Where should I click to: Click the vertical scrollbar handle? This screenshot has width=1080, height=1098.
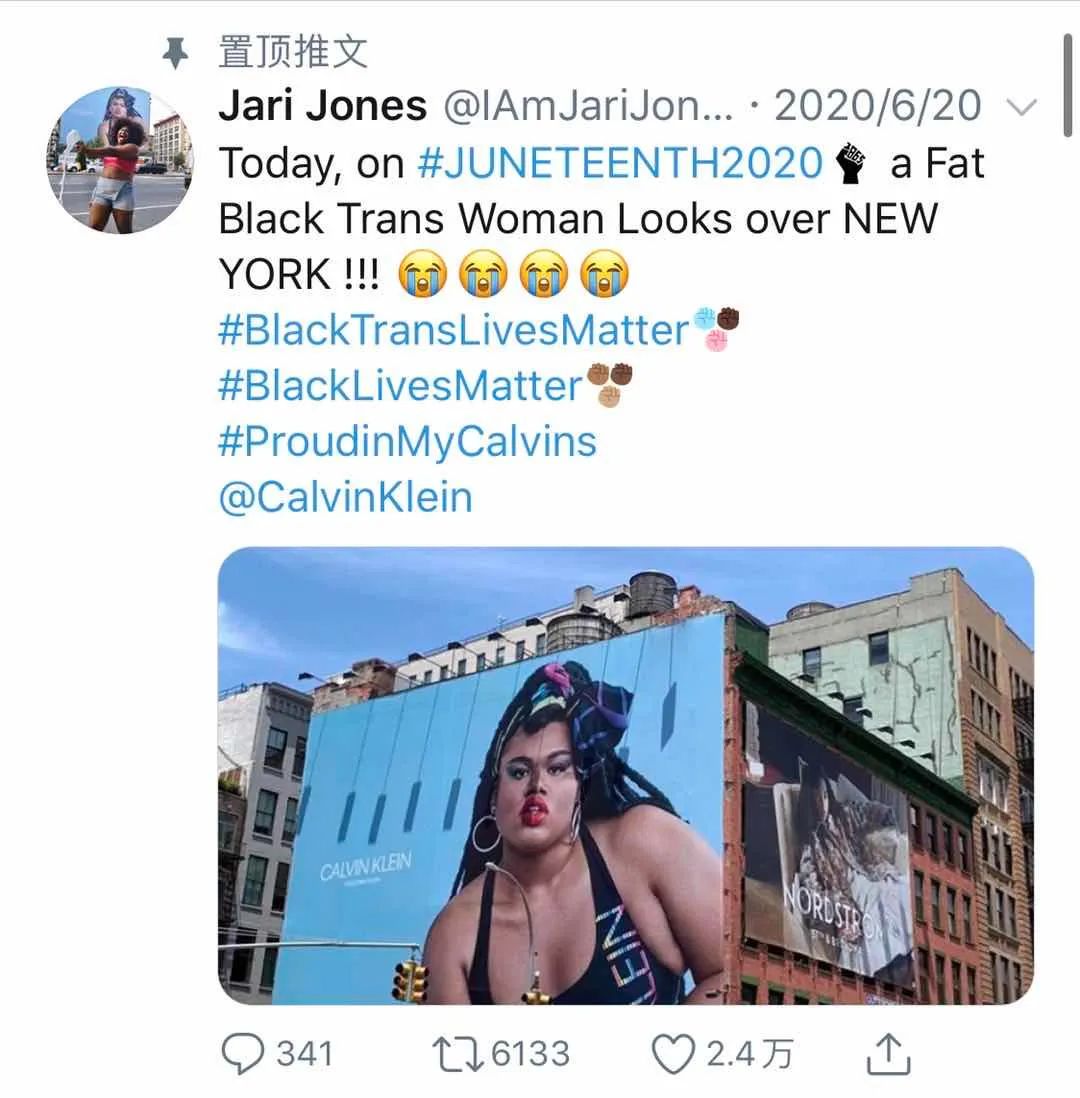click(1067, 85)
